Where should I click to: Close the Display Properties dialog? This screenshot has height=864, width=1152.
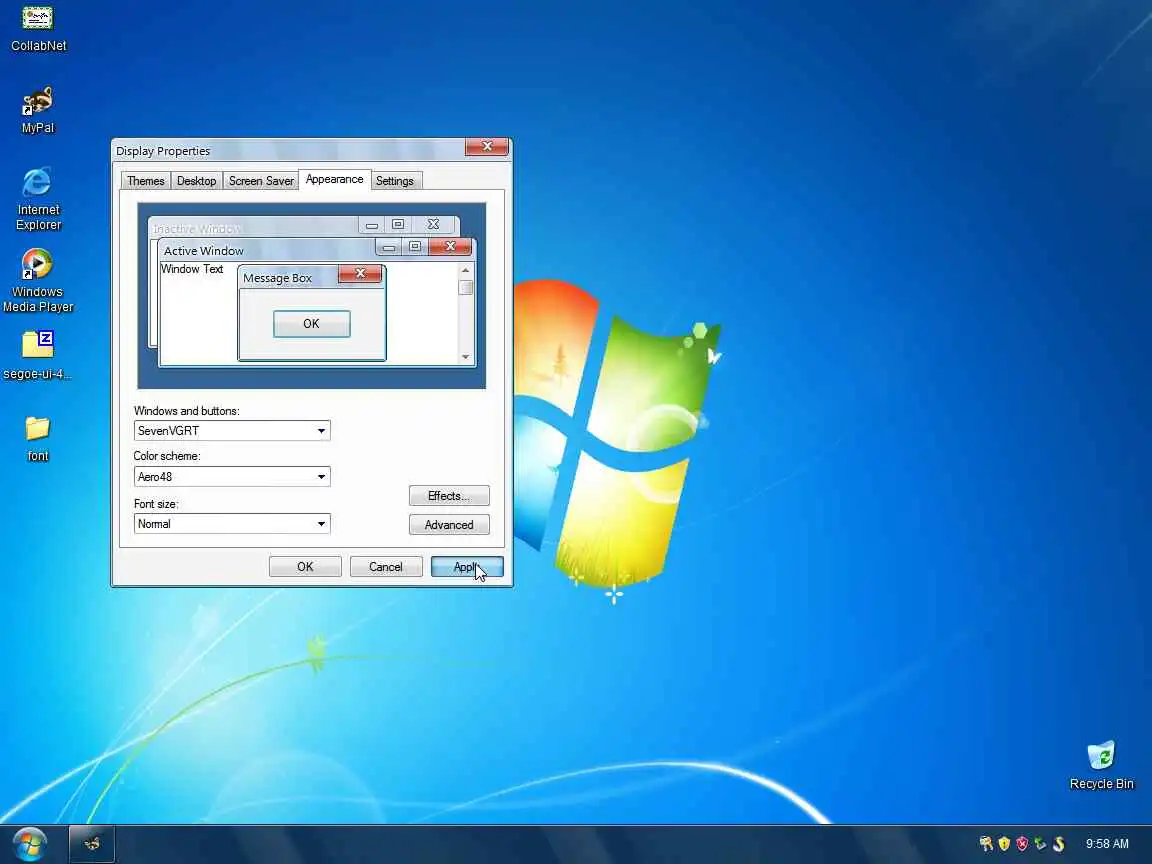pos(487,146)
